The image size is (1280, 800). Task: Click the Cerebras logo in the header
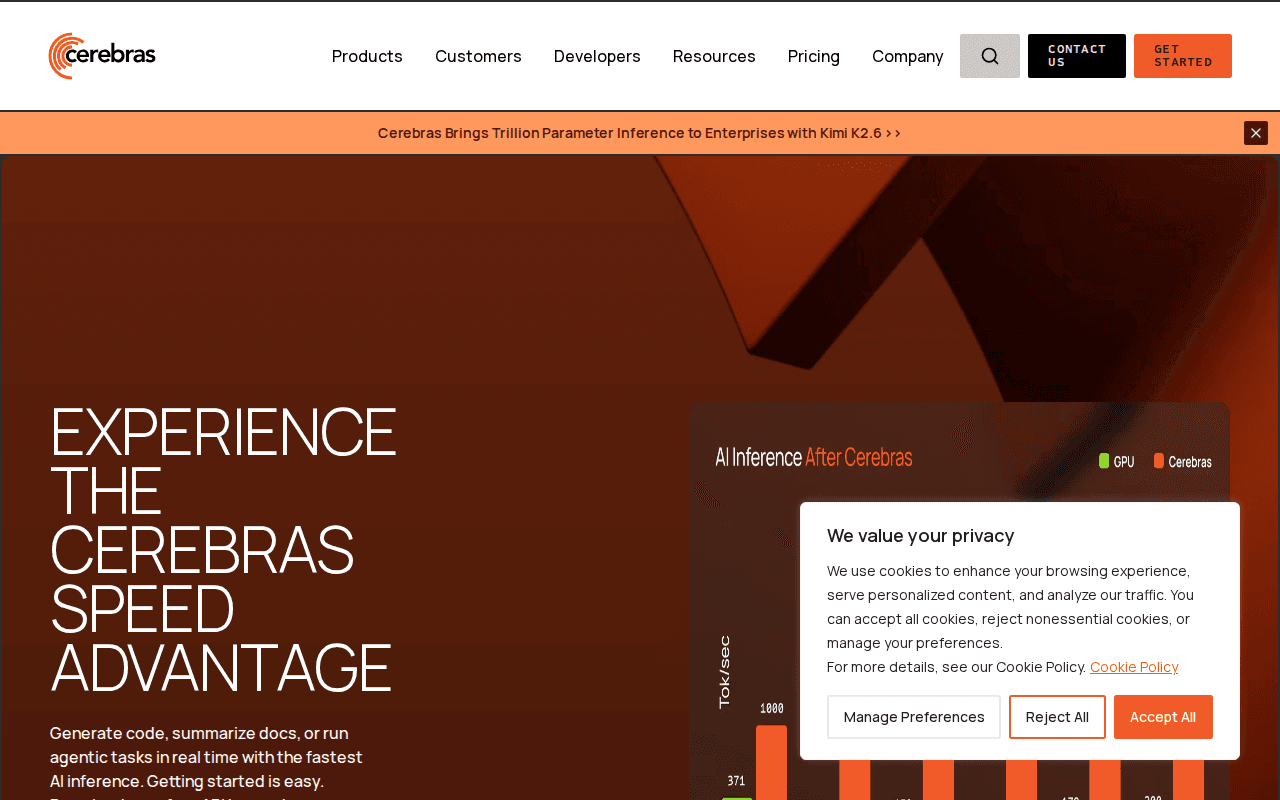(102, 56)
